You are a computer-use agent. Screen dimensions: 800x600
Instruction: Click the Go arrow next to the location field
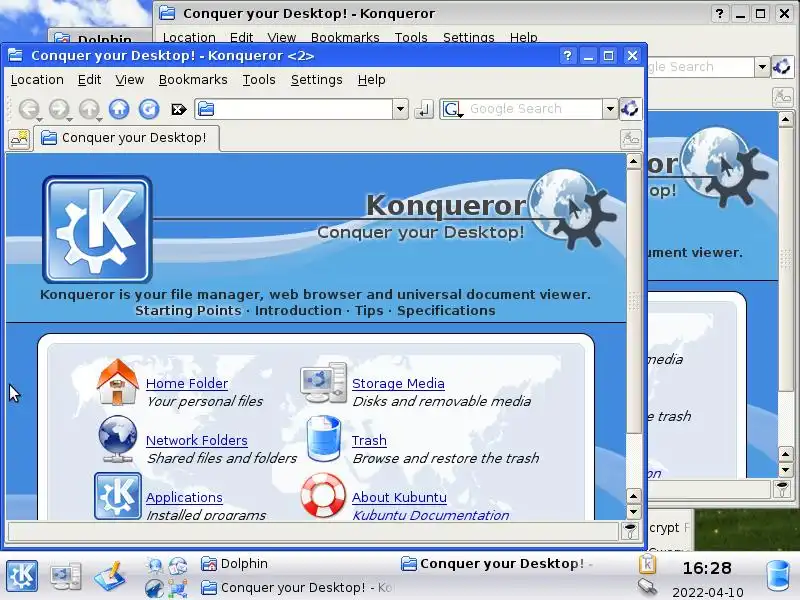click(x=423, y=109)
